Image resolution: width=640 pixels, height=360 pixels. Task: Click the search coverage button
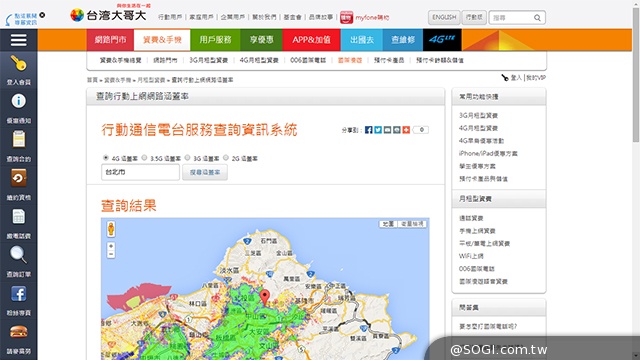205,172
